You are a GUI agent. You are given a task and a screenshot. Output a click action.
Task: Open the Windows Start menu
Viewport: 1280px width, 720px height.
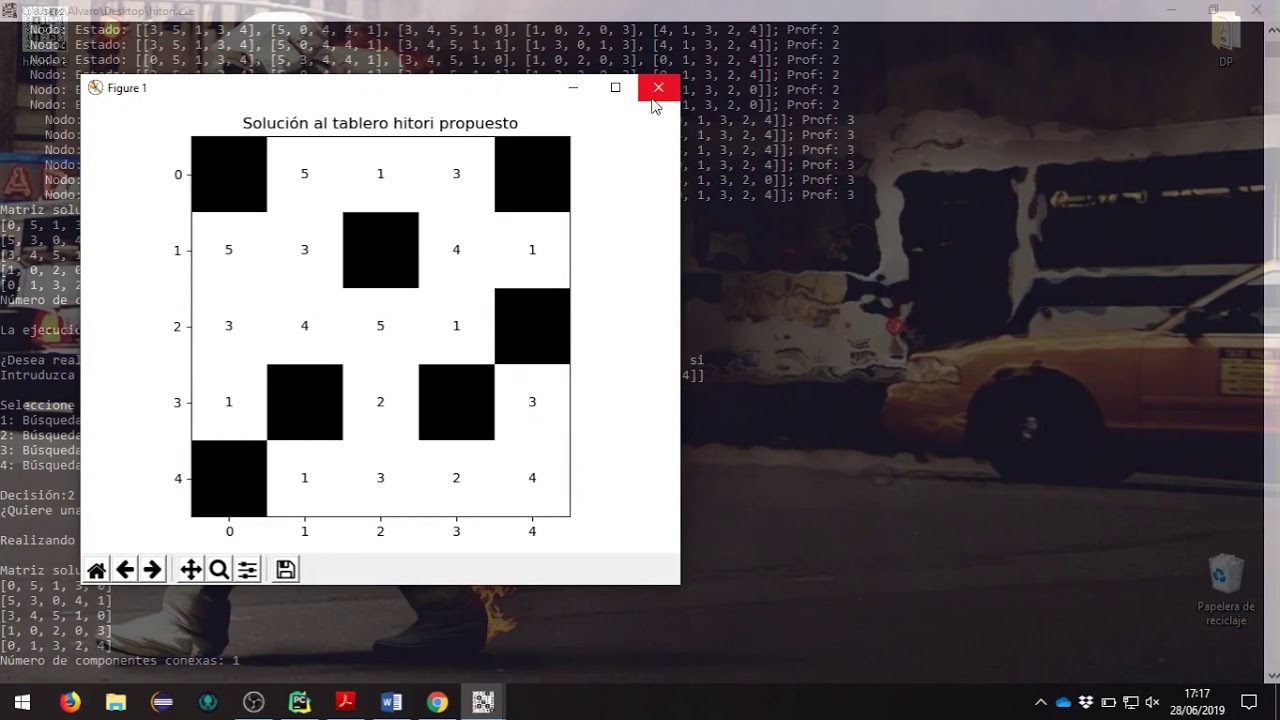click(22, 702)
